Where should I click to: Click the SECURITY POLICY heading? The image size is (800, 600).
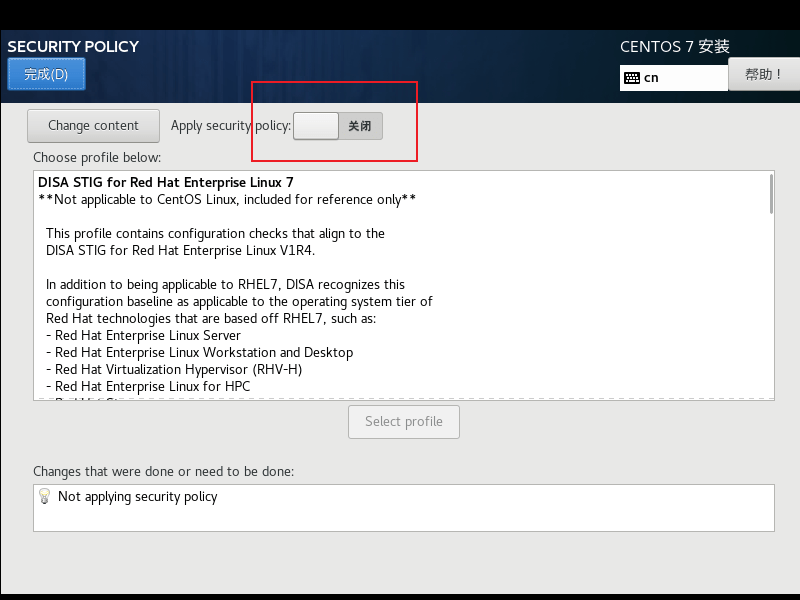click(x=73, y=46)
